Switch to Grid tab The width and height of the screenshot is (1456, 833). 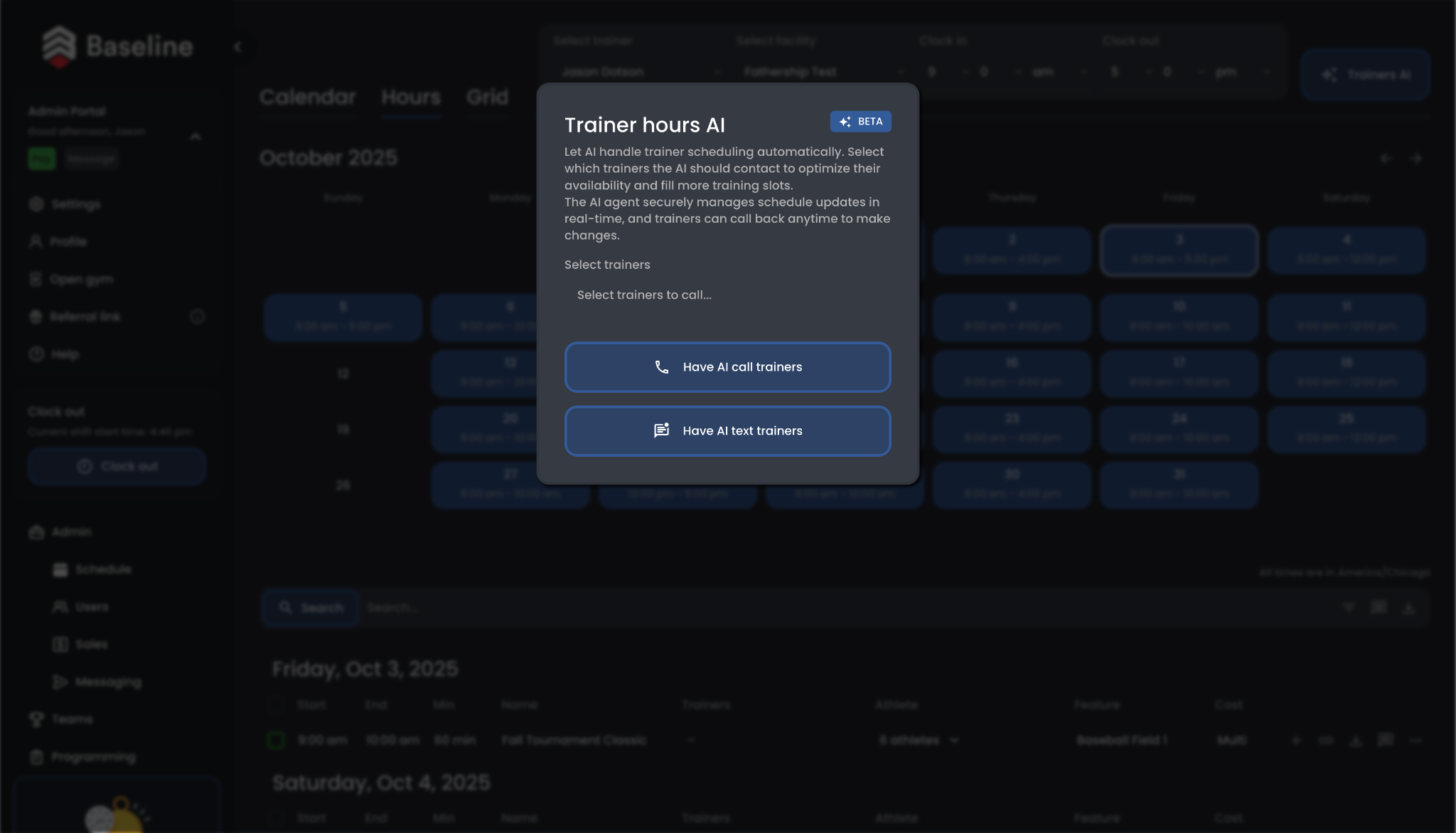point(487,97)
